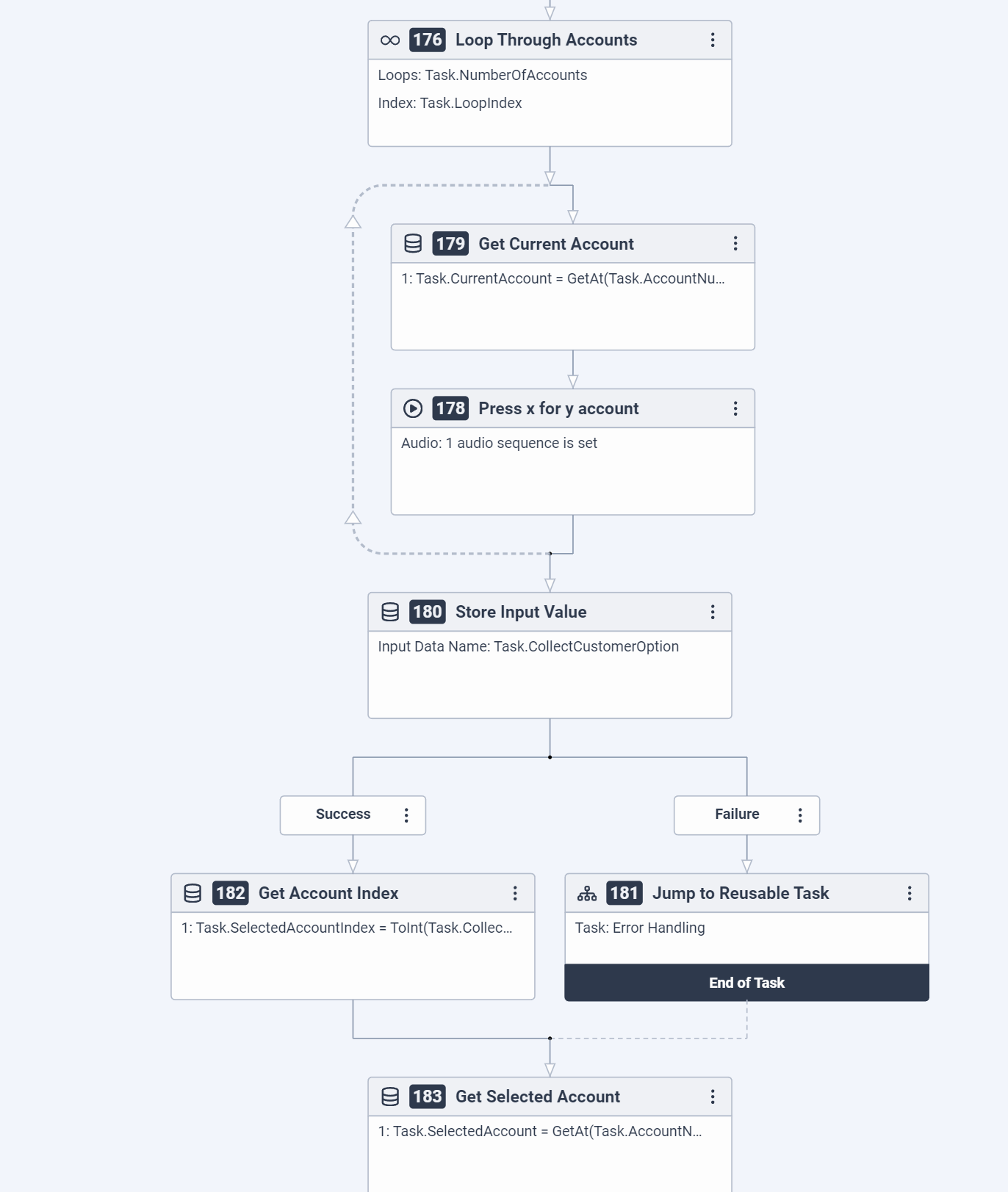Click the Input Data Name field on action 180
Viewport: 1008px width, 1192px height.
[x=528, y=646]
